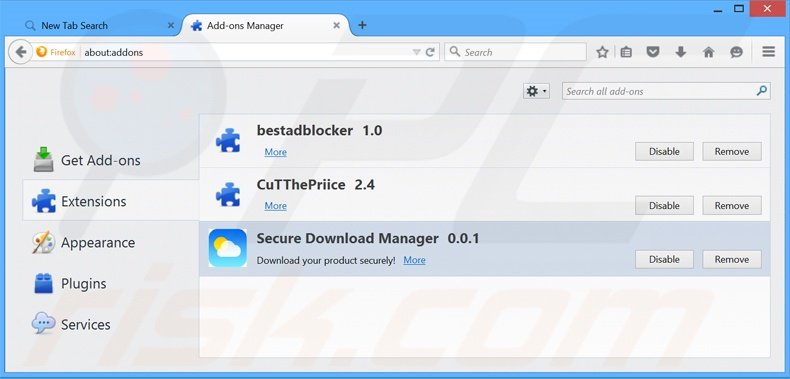Open a new tab with plus button
This screenshot has width=790, height=379.
pos(362,25)
